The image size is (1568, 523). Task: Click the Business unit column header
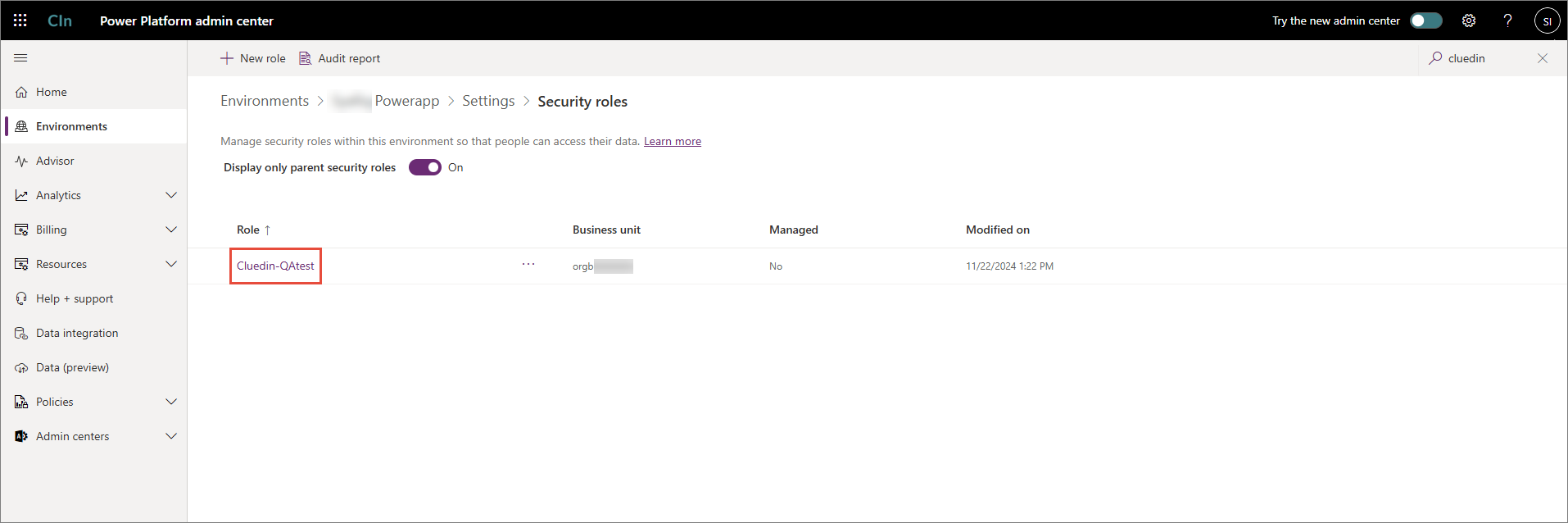point(606,230)
